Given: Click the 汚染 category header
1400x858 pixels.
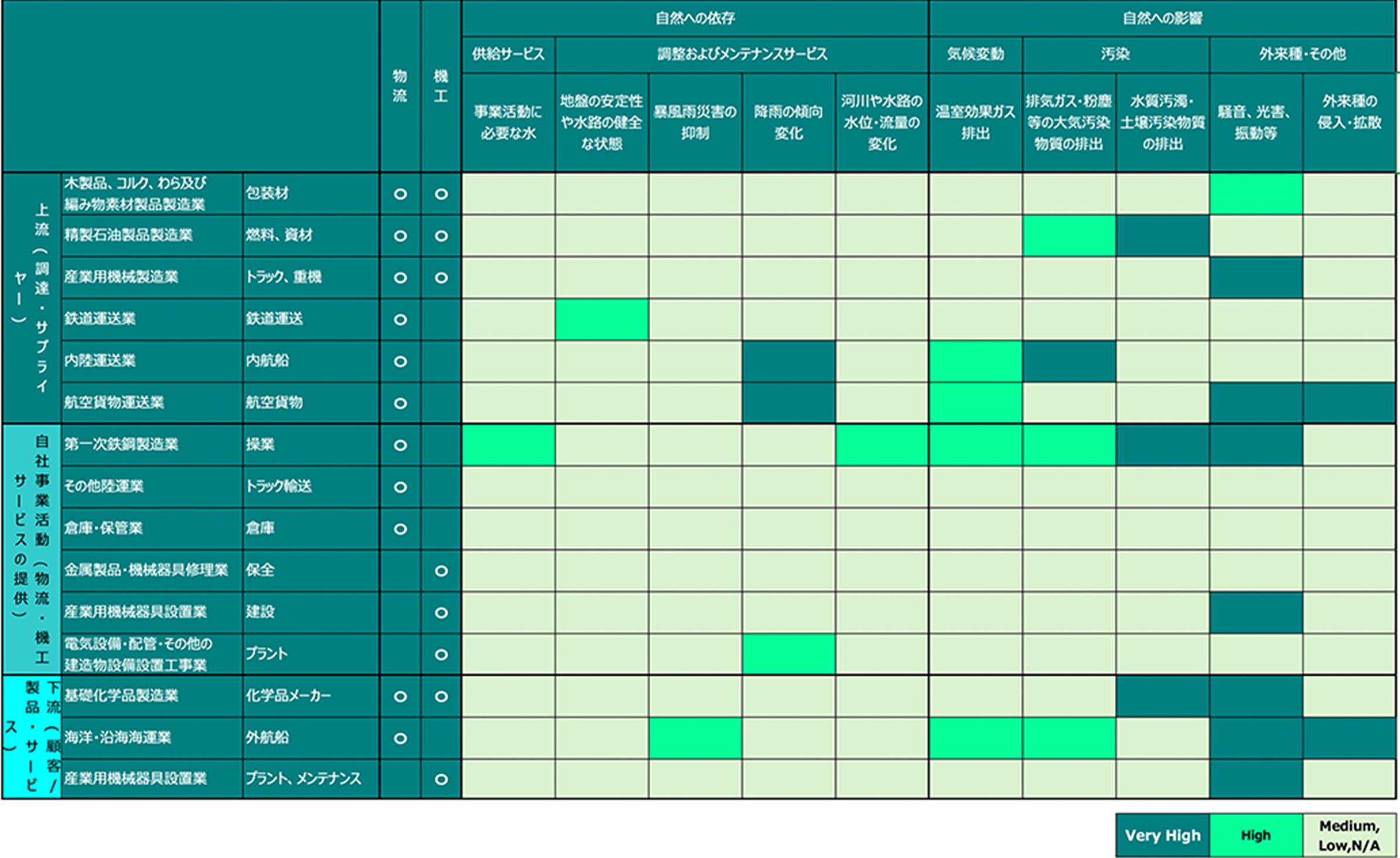Looking at the screenshot, I should coord(1115,55).
